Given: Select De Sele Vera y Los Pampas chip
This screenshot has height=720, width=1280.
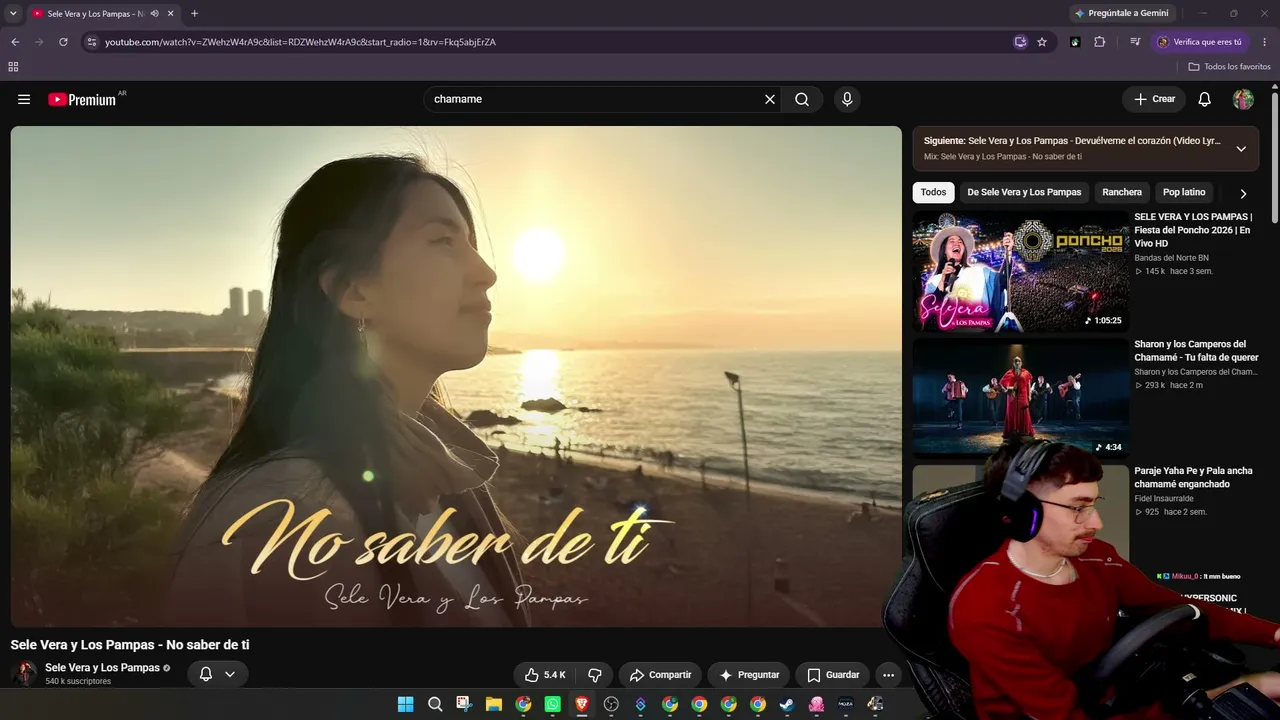Looking at the screenshot, I should pyautogui.click(x=1024, y=192).
